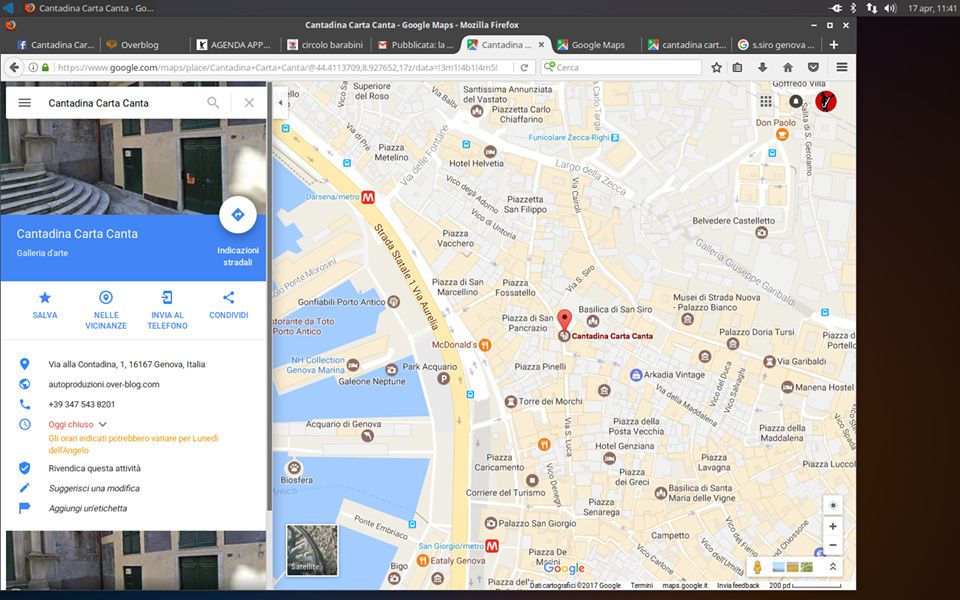Viewport: 960px width, 600px height.
Task: Click the red Cantadina Carta Canta pin
Action: [564, 321]
